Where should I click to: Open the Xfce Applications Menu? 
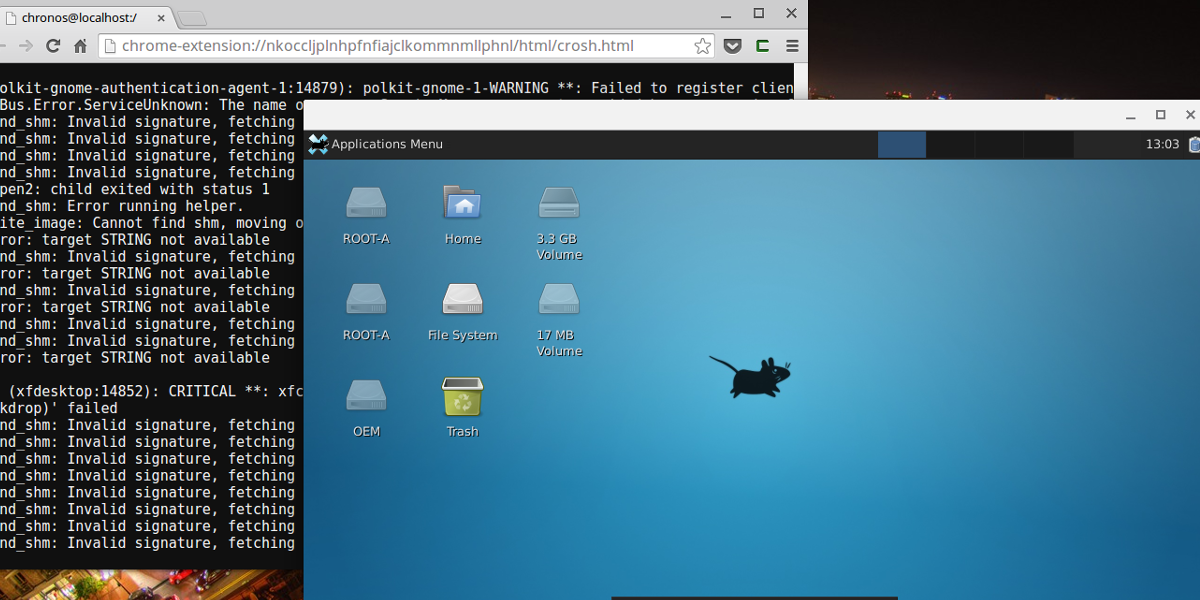point(376,144)
